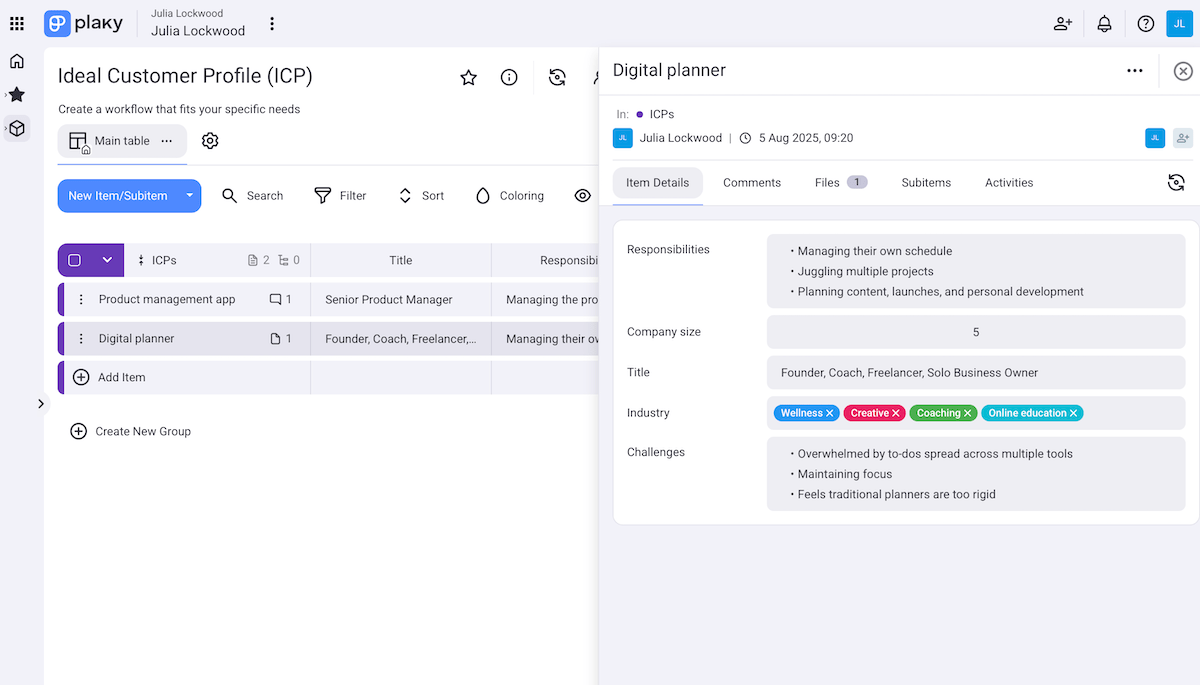Open the apps grid icon top left
Screen dimensions: 1200x685
(16, 23)
